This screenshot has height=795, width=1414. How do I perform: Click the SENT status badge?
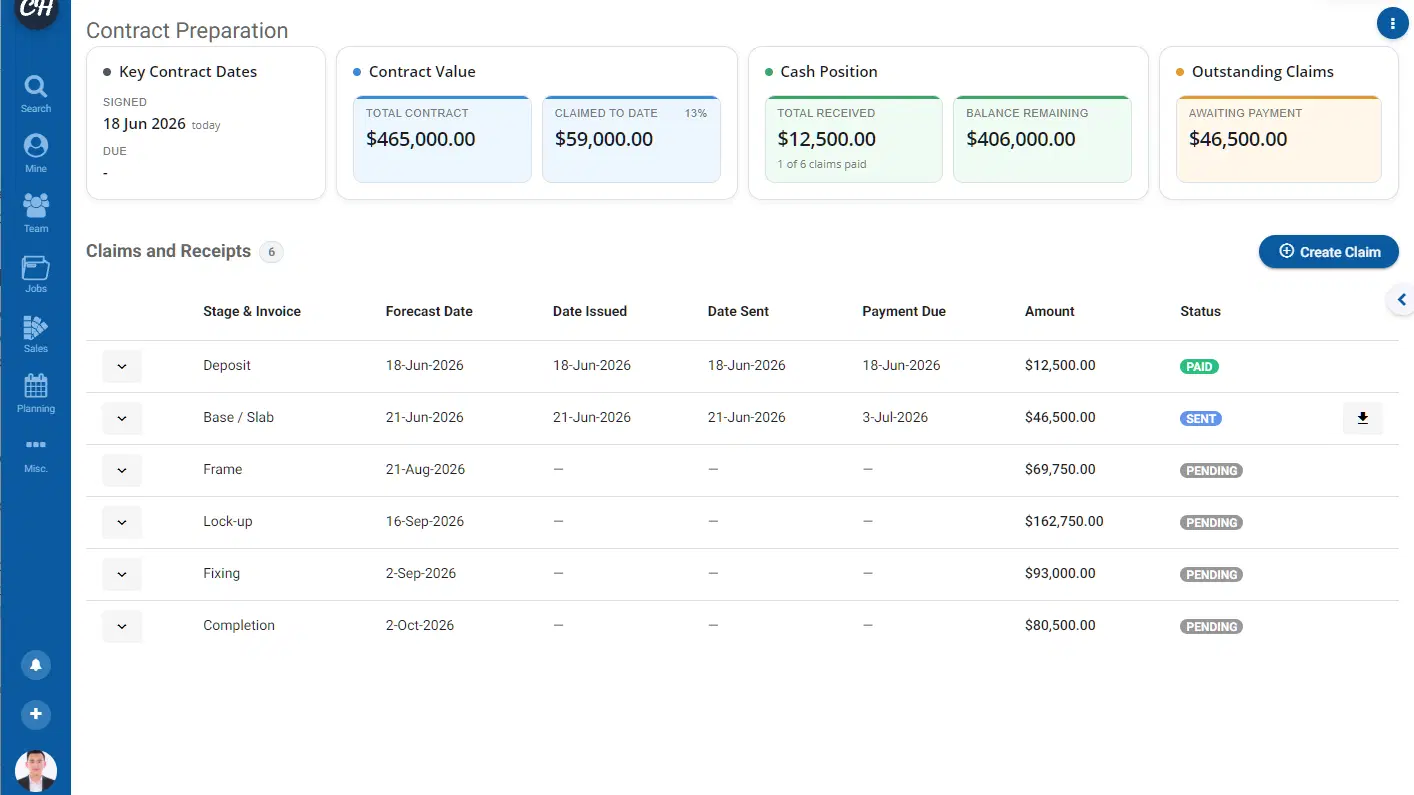pos(1201,419)
